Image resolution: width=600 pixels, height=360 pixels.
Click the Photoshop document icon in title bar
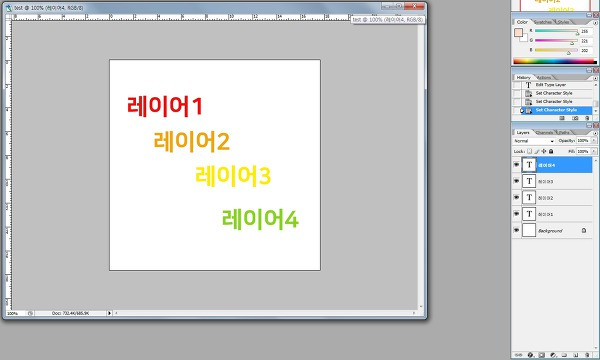tap(8, 8)
